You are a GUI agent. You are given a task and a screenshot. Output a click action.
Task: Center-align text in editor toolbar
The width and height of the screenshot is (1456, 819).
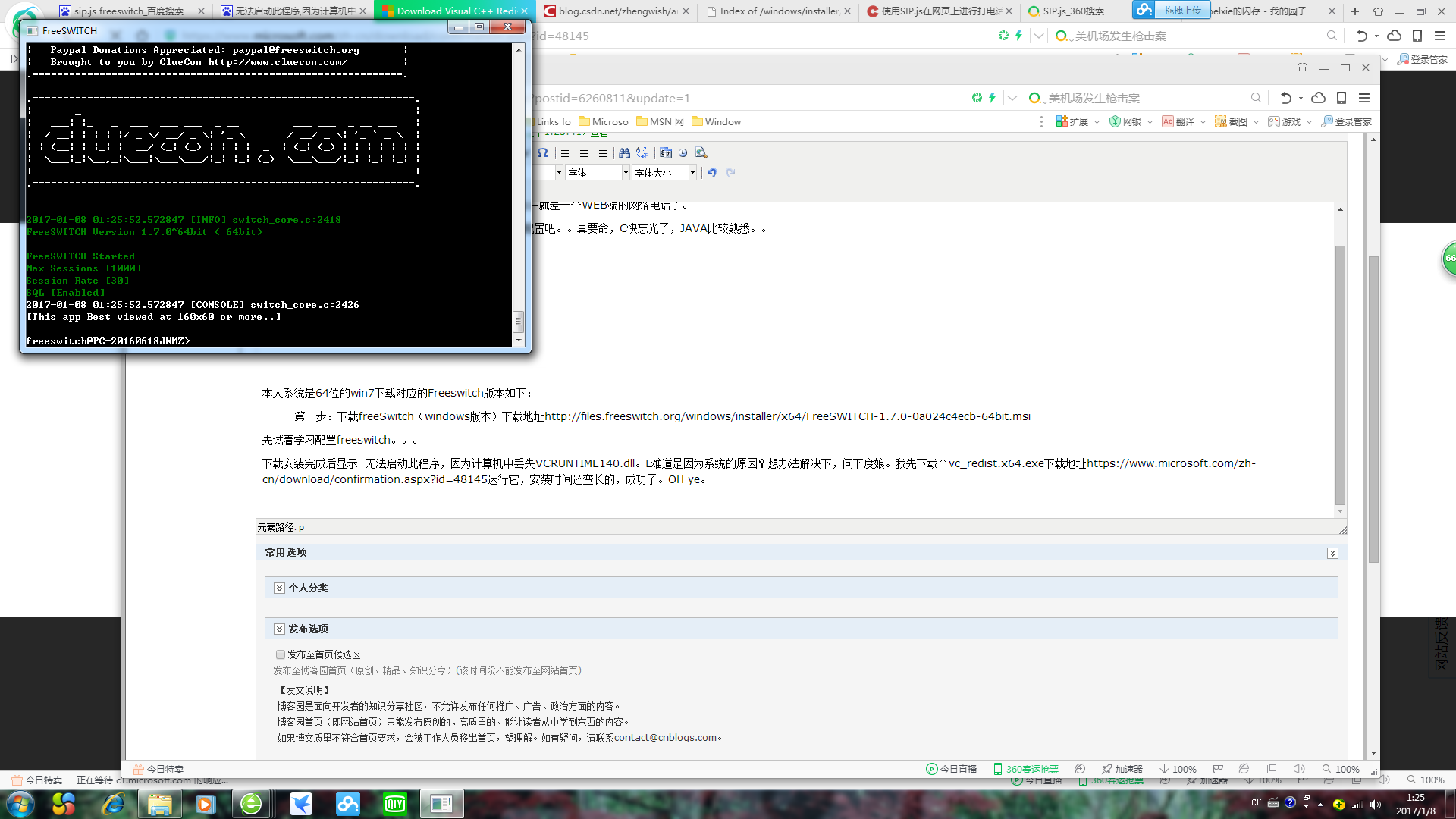click(x=584, y=153)
